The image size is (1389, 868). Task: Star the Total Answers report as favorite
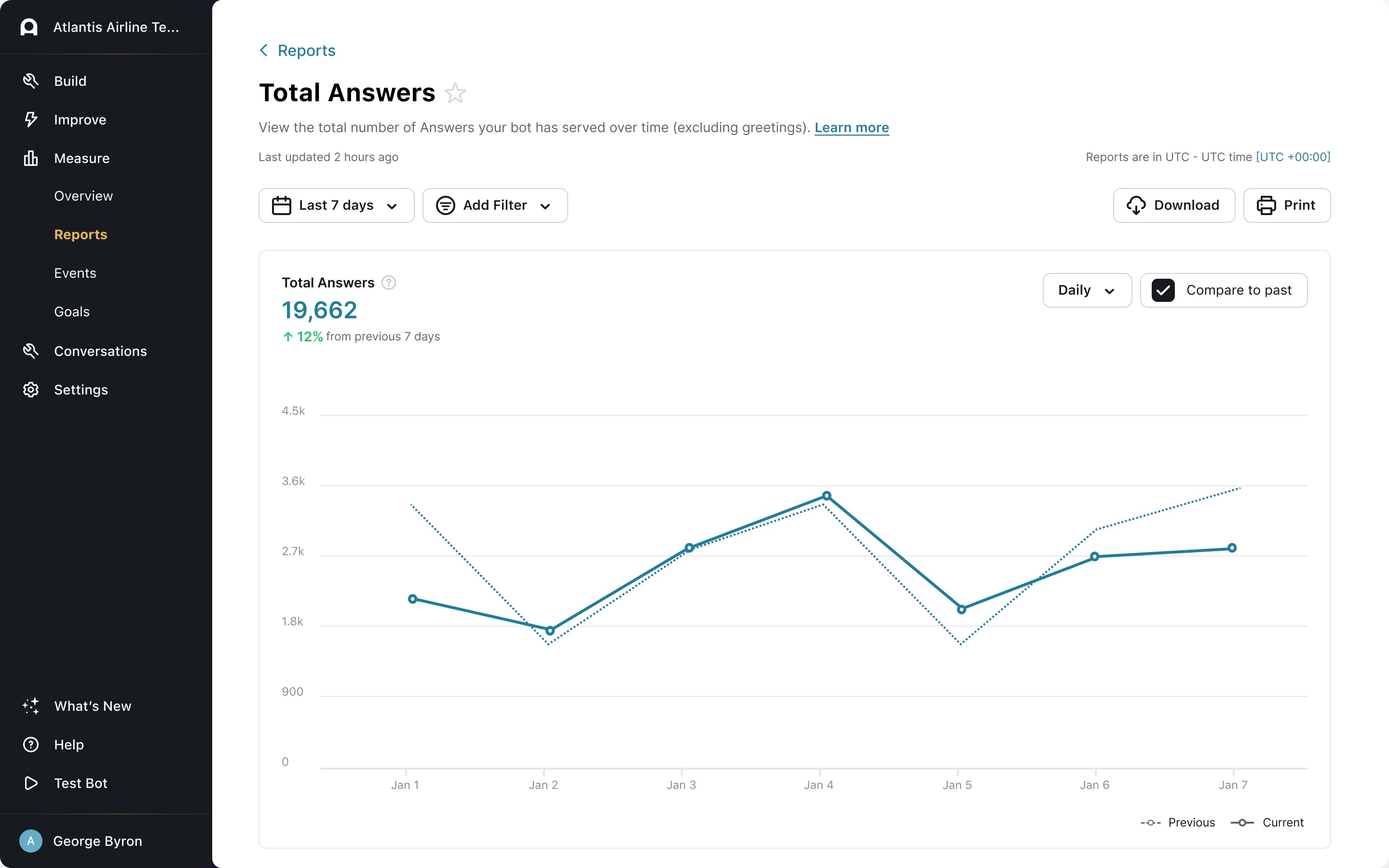[455, 93]
